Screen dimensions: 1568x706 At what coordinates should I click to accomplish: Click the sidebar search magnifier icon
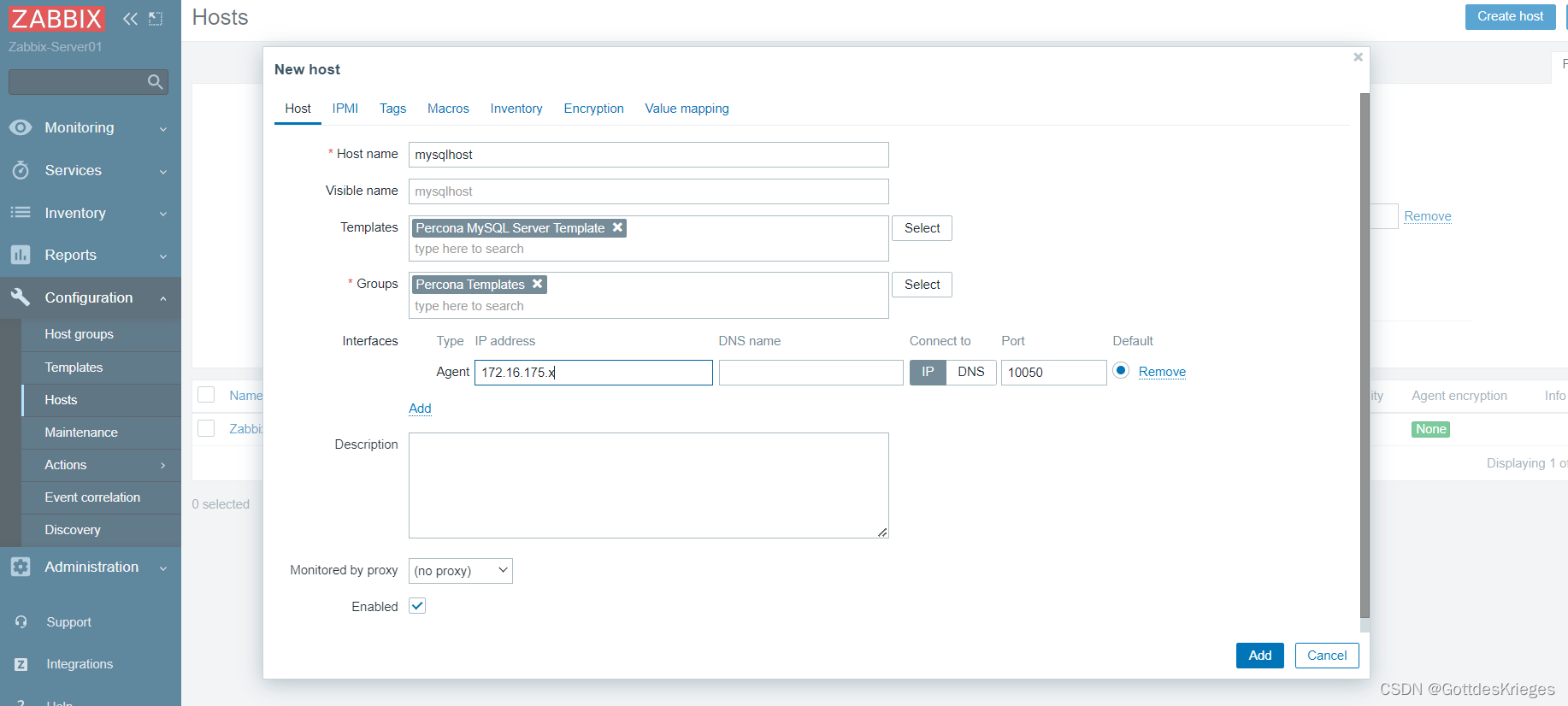(155, 82)
